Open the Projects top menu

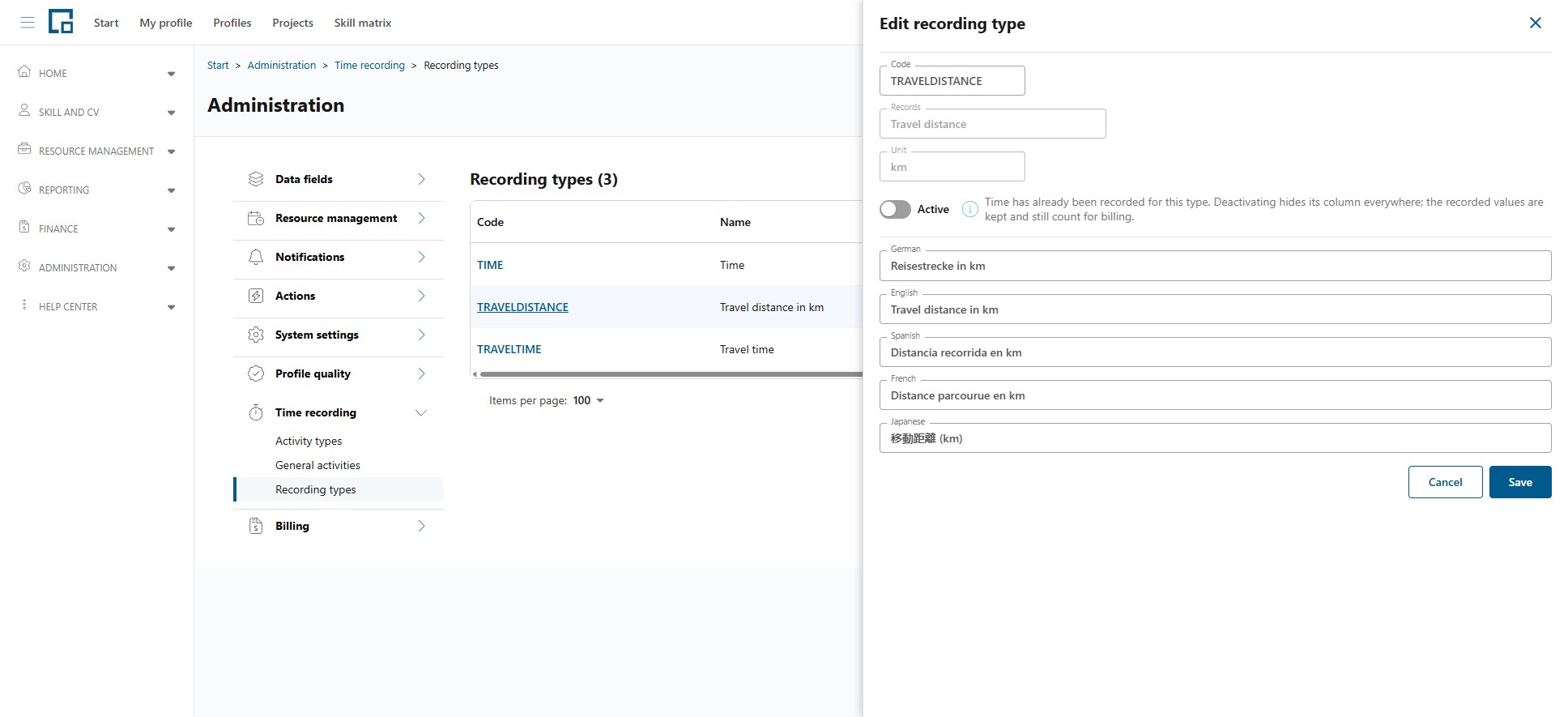292,23
